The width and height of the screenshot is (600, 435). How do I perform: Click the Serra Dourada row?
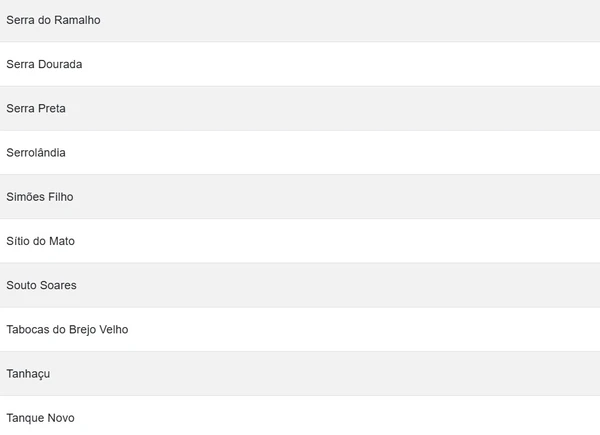coord(44,64)
